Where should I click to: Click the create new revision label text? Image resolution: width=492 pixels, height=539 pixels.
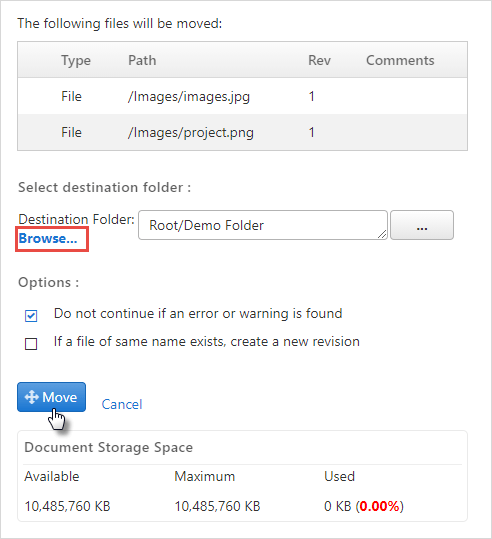coord(207,341)
